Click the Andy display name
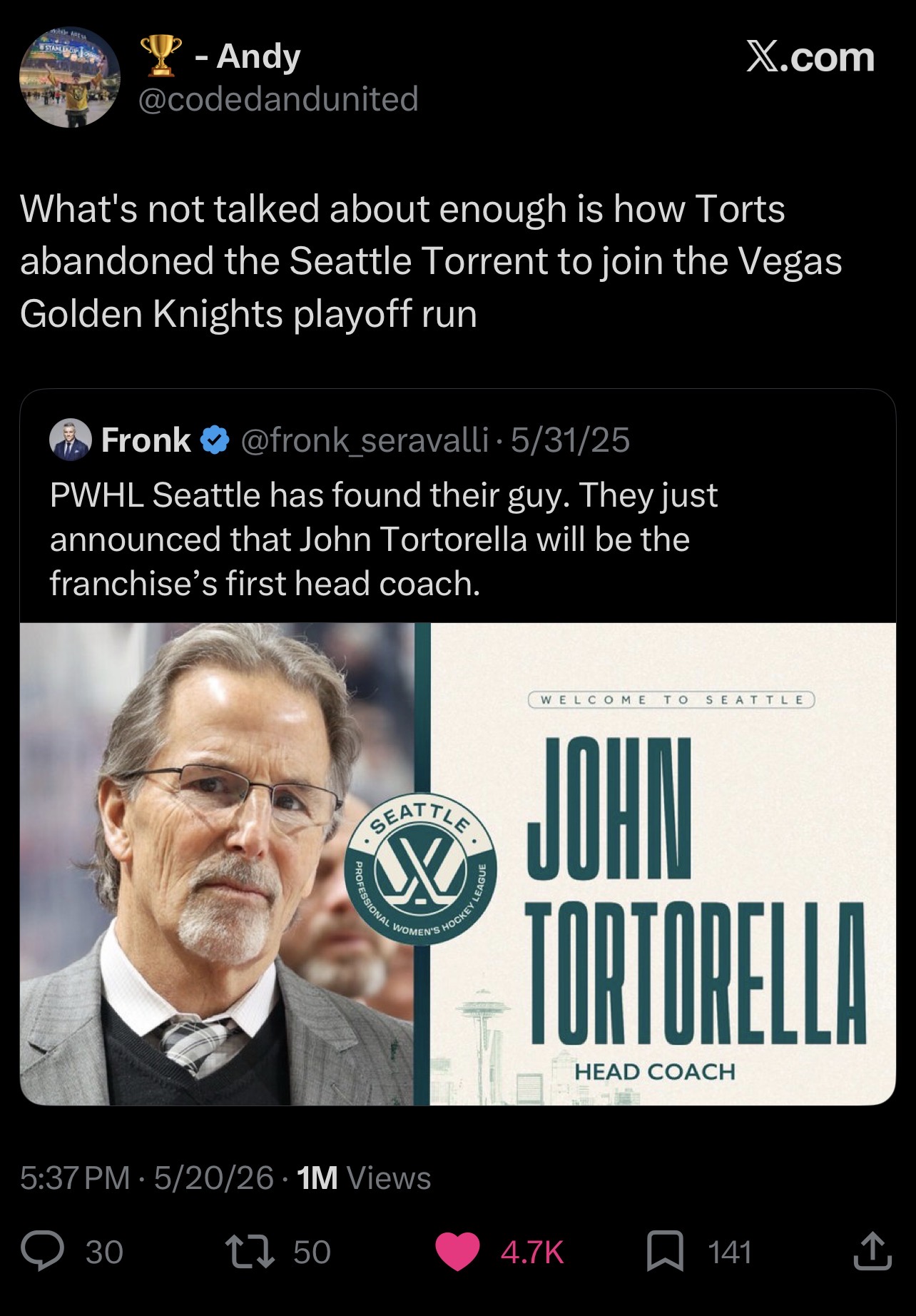 (258, 56)
